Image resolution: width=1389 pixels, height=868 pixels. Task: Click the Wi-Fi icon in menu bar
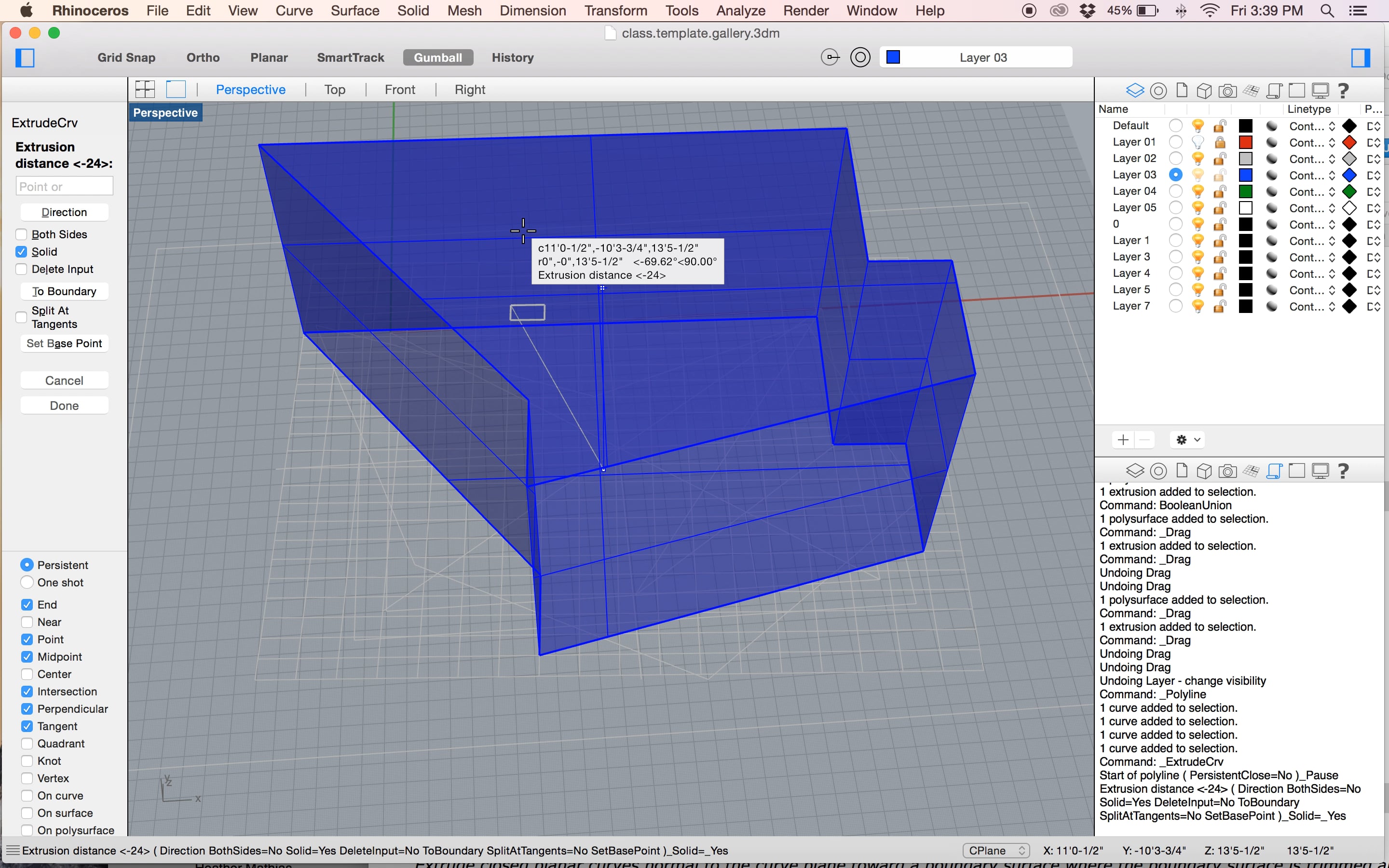(1210, 10)
